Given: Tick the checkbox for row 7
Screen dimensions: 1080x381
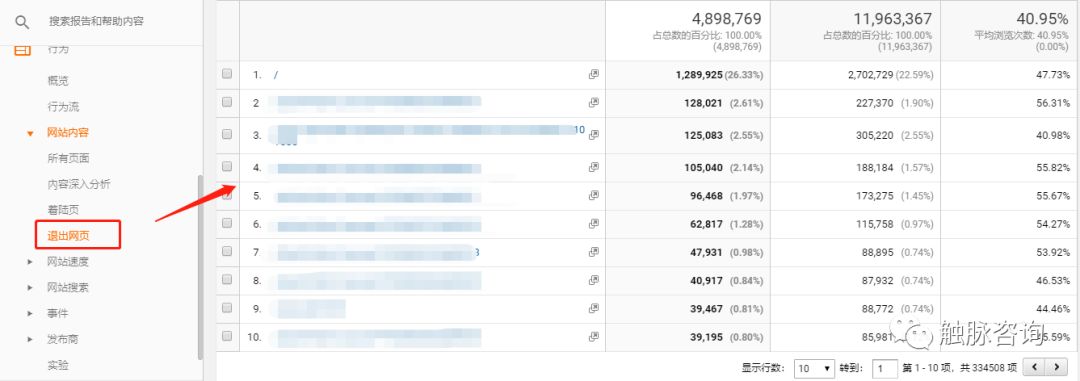Looking at the screenshot, I should coord(227,251).
